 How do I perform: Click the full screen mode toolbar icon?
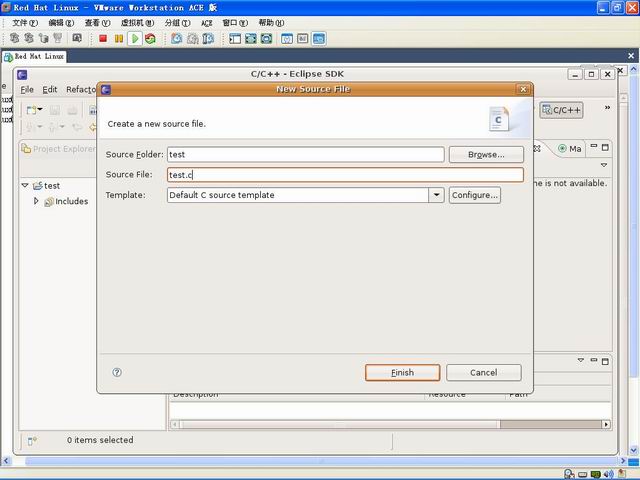tap(251, 39)
